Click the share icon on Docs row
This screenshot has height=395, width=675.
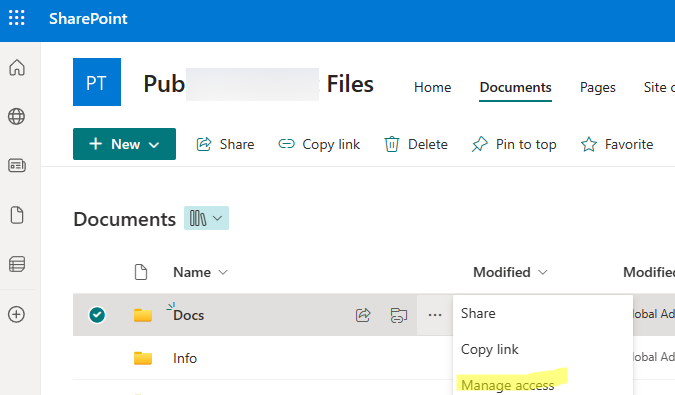pyautogui.click(x=363, y=315)
